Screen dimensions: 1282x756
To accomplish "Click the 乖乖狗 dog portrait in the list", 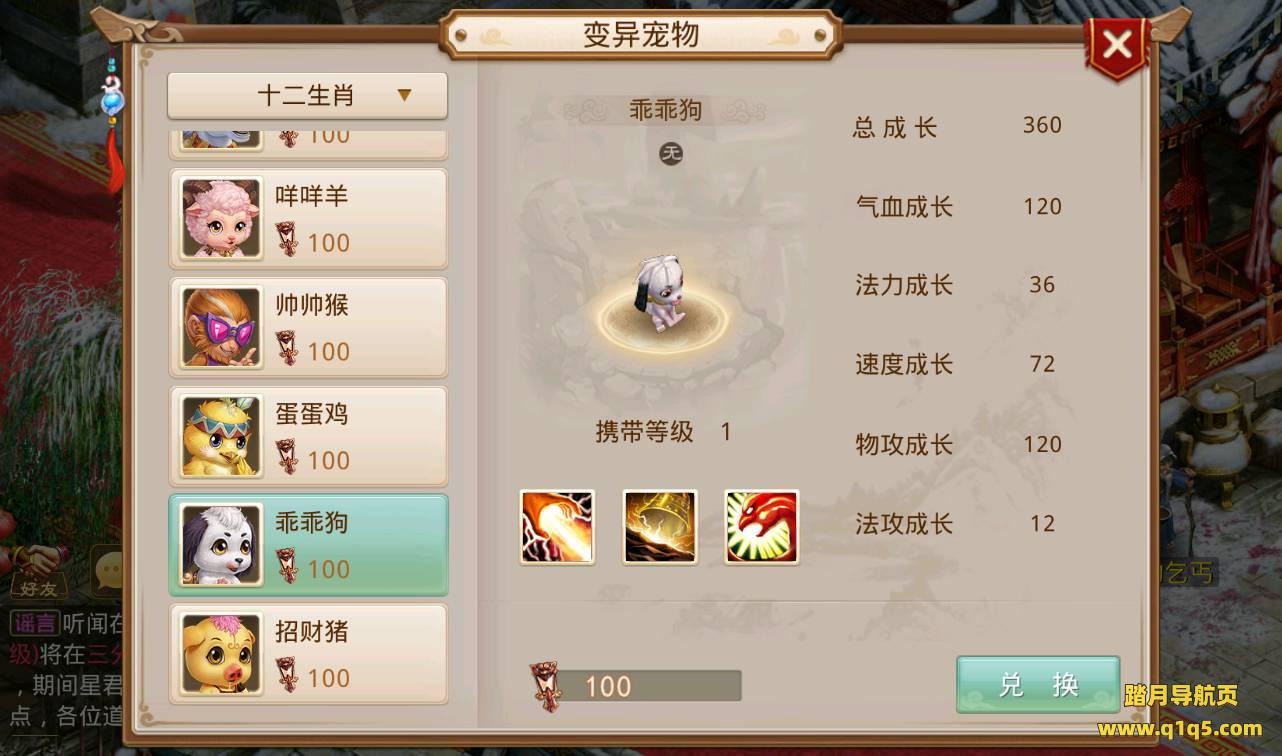I will point(222,545).
